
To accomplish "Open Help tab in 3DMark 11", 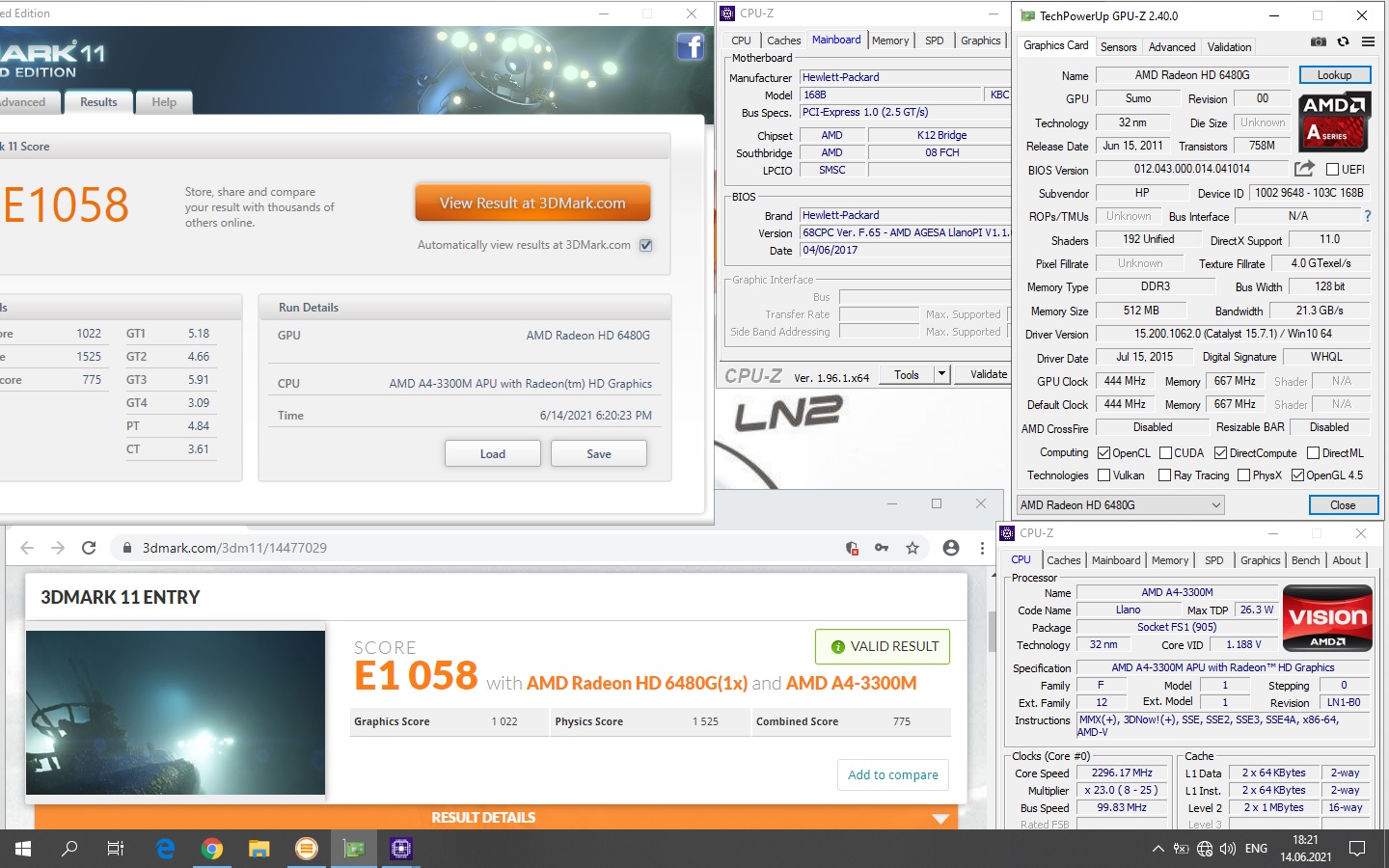I will 164,102.
